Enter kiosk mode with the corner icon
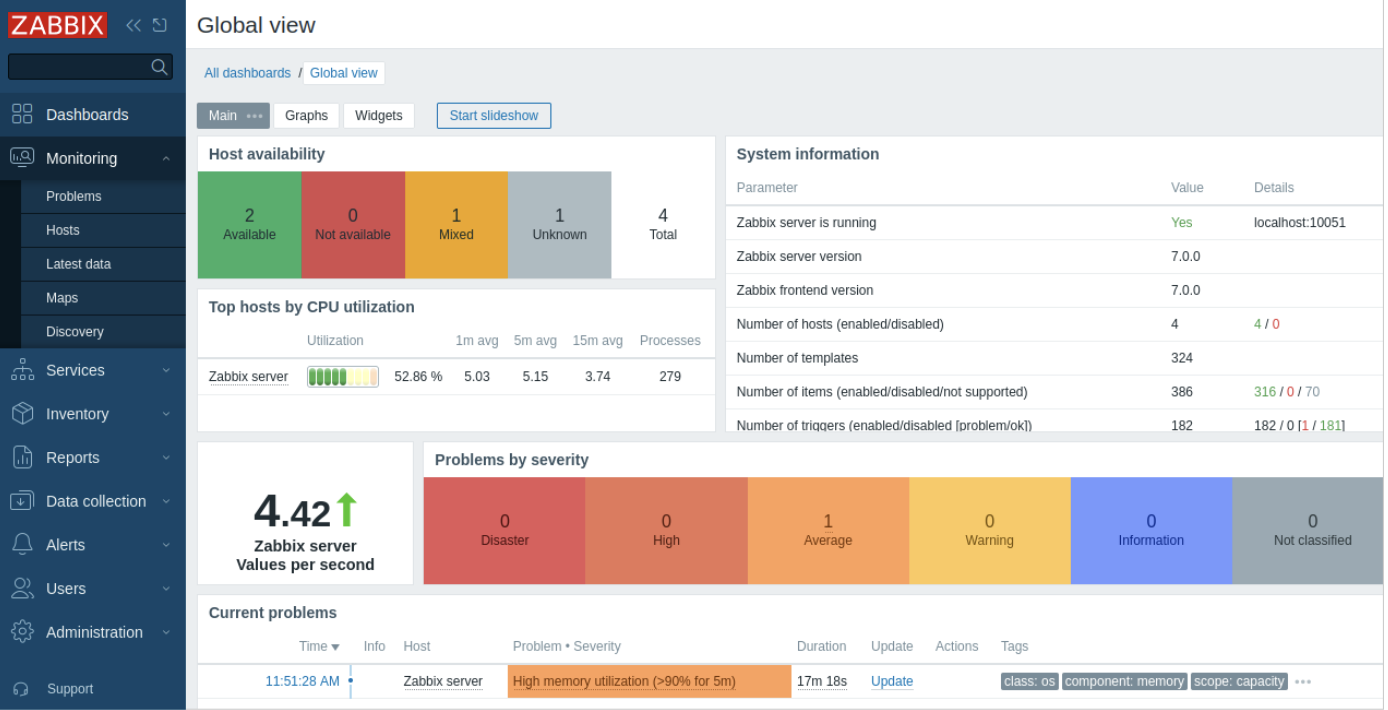 (x=160, y=25)
